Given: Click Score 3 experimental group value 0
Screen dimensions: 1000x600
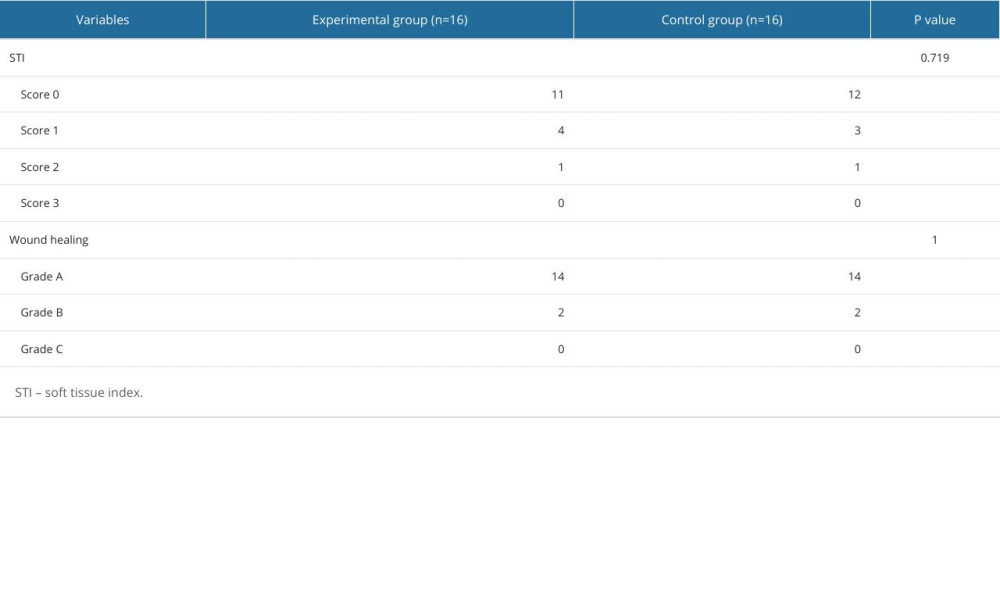Looking at the screenshot, I should coord(561,203).
